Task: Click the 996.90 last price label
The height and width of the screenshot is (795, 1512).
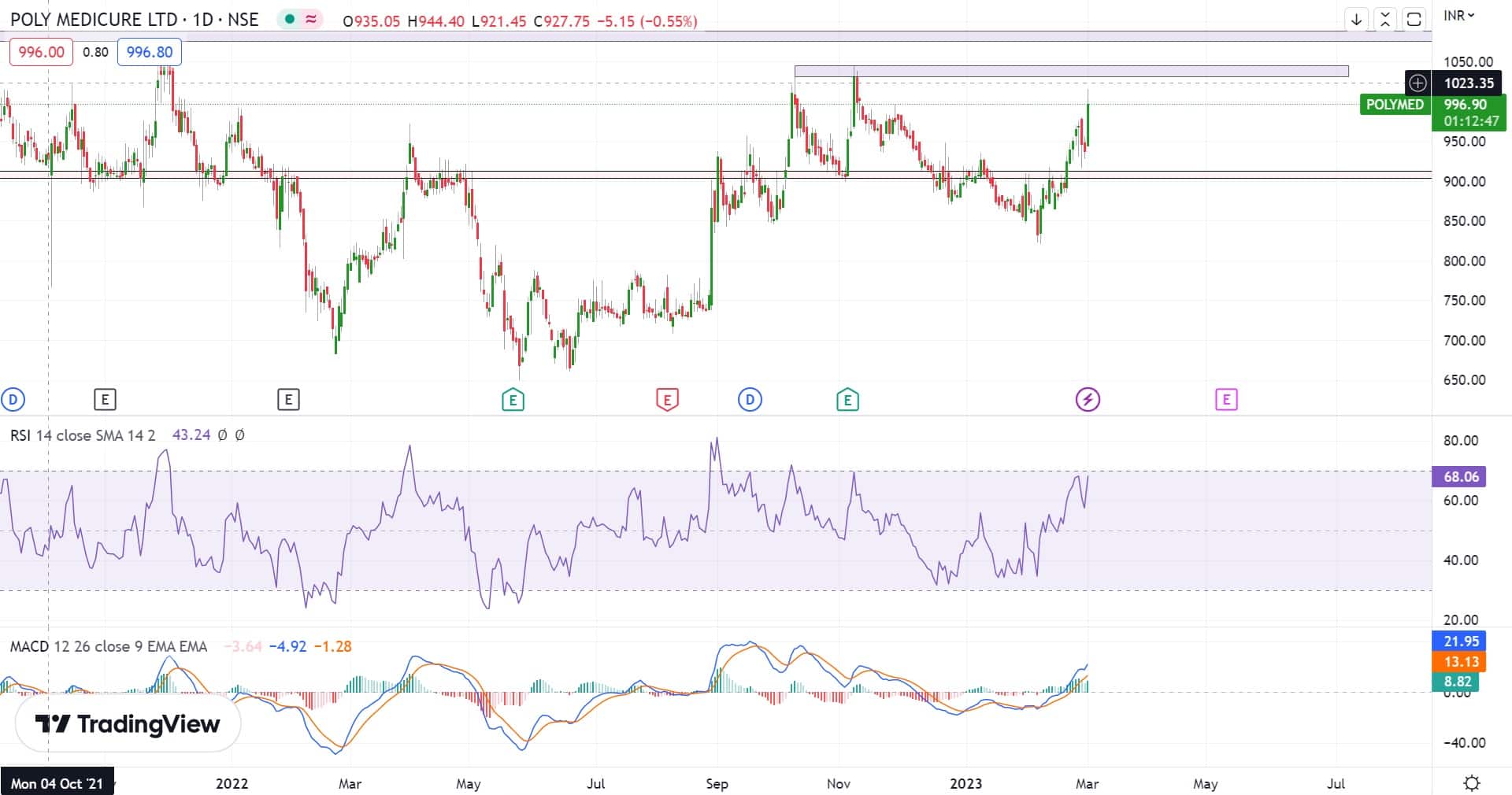Action: point(1466,105)
